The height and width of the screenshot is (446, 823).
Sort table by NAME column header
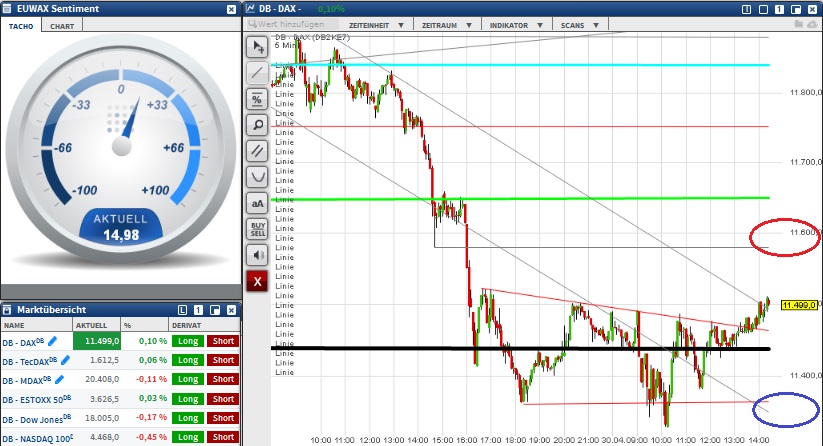point(37,325)
